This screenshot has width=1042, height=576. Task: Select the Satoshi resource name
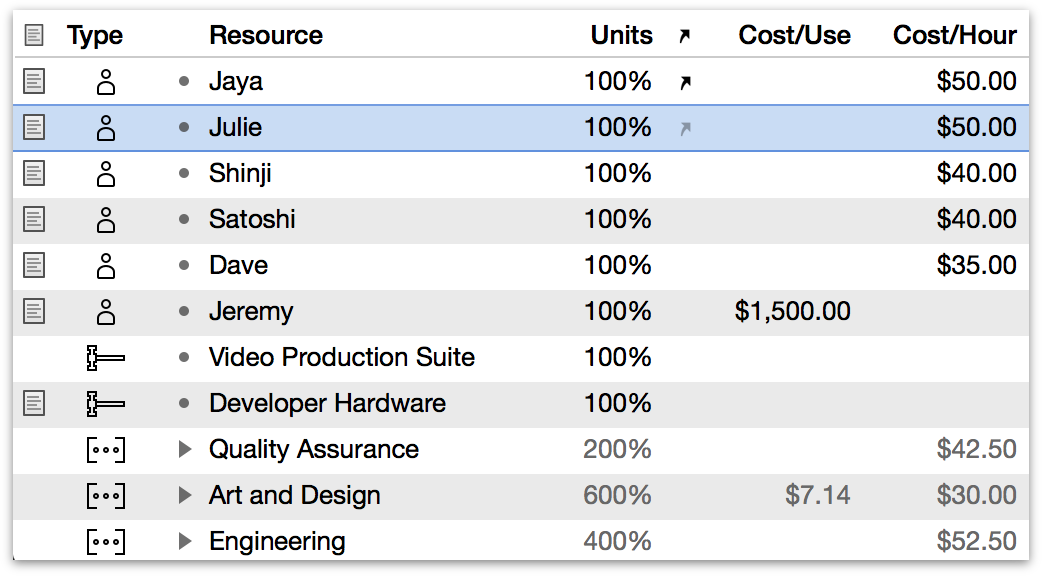coord(252,219)
